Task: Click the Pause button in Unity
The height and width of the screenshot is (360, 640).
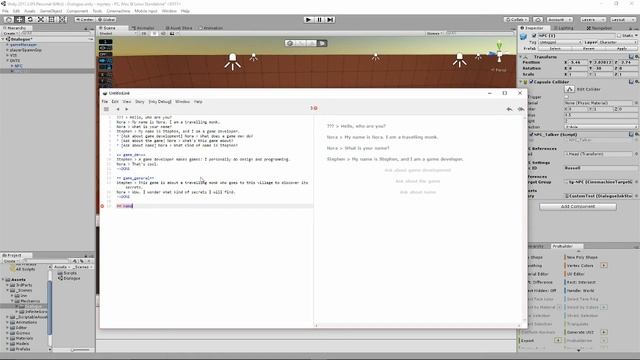Action: tap(319, 20)
